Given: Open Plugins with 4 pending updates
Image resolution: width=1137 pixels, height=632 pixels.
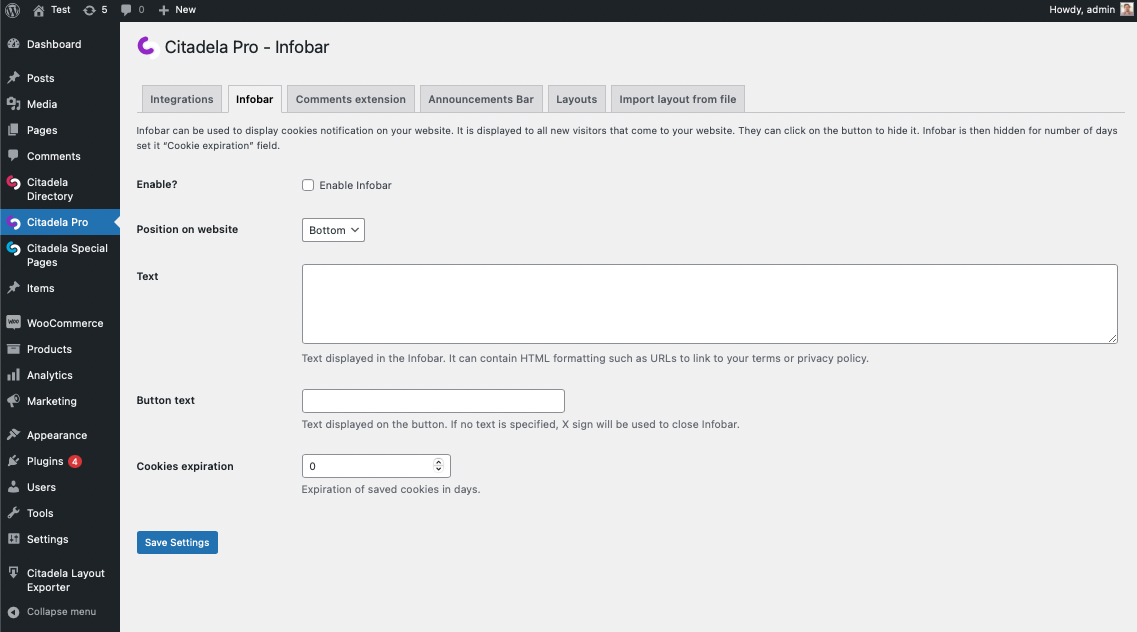Looking at the screenshot, I should [x=45, y=461].
